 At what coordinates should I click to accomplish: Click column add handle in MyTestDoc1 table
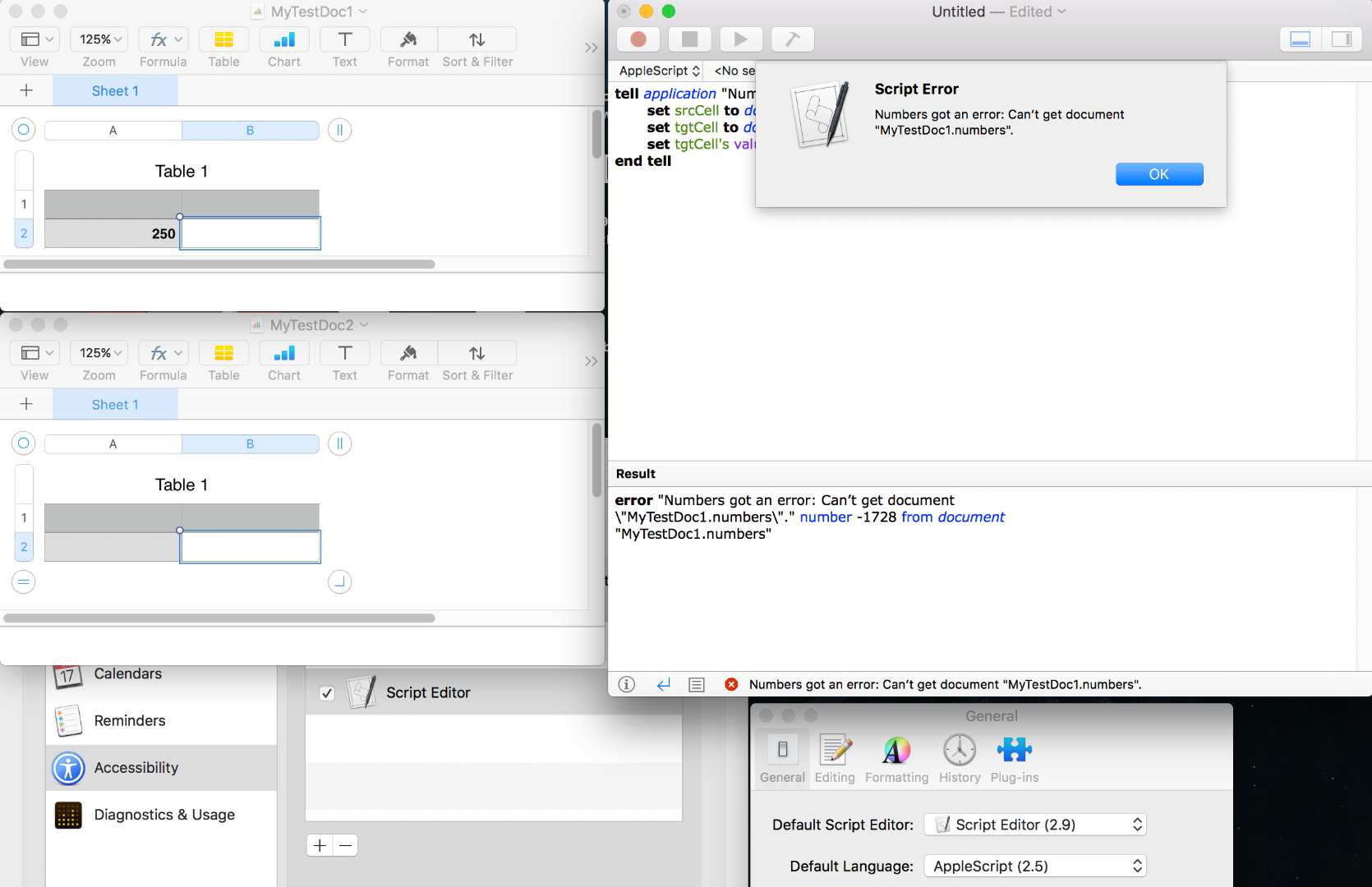(x=339, y=130)
